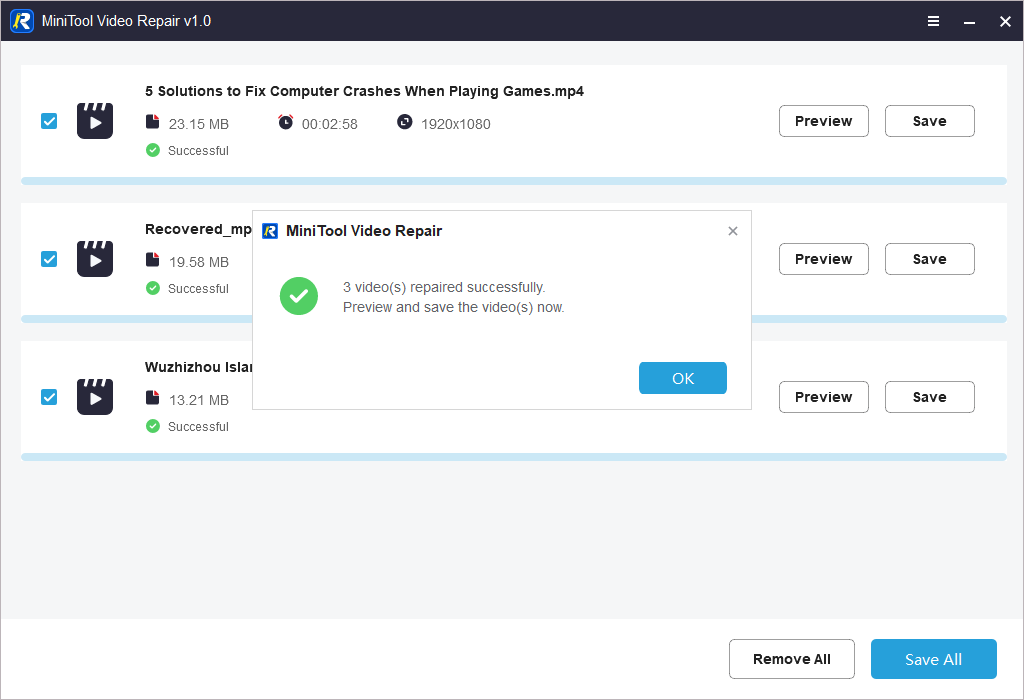Image resolution: width=1024 pixels, height=700 pixels.
Task: Preview the 5 Solutions video
Action: [x=823, y=121]
